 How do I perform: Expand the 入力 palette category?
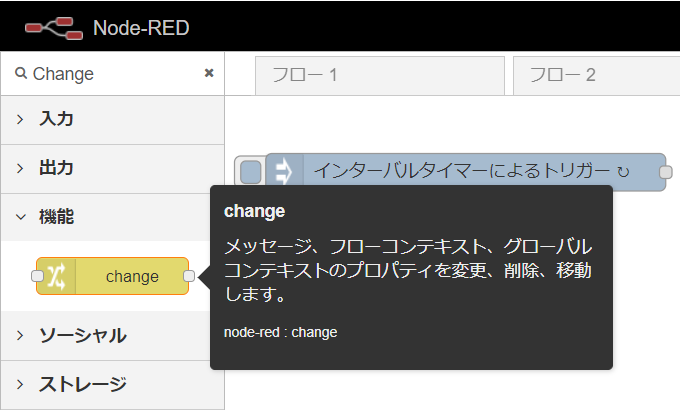click(x=112, y=120)
